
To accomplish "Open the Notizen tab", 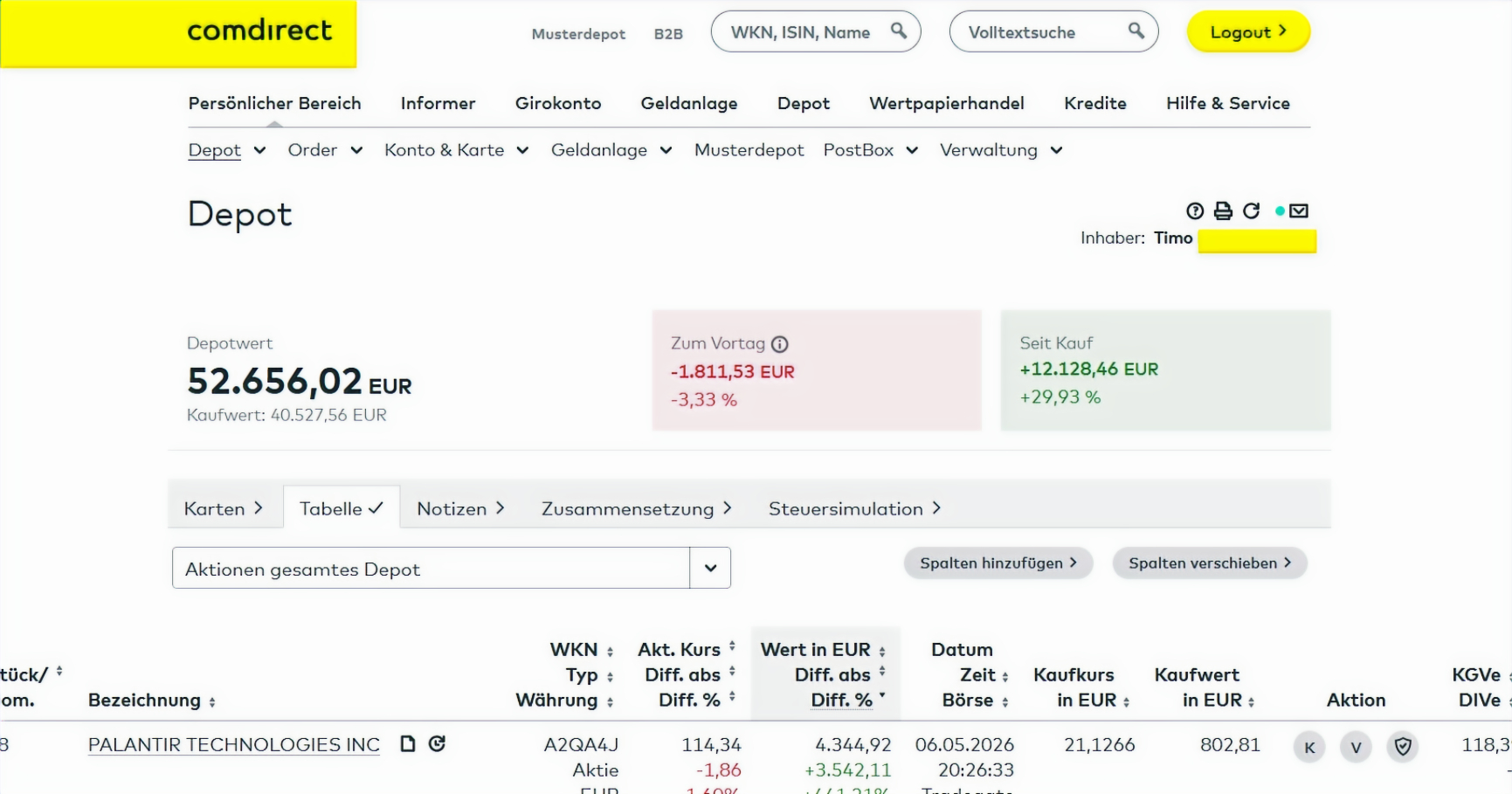I will (x=461, y=508).
